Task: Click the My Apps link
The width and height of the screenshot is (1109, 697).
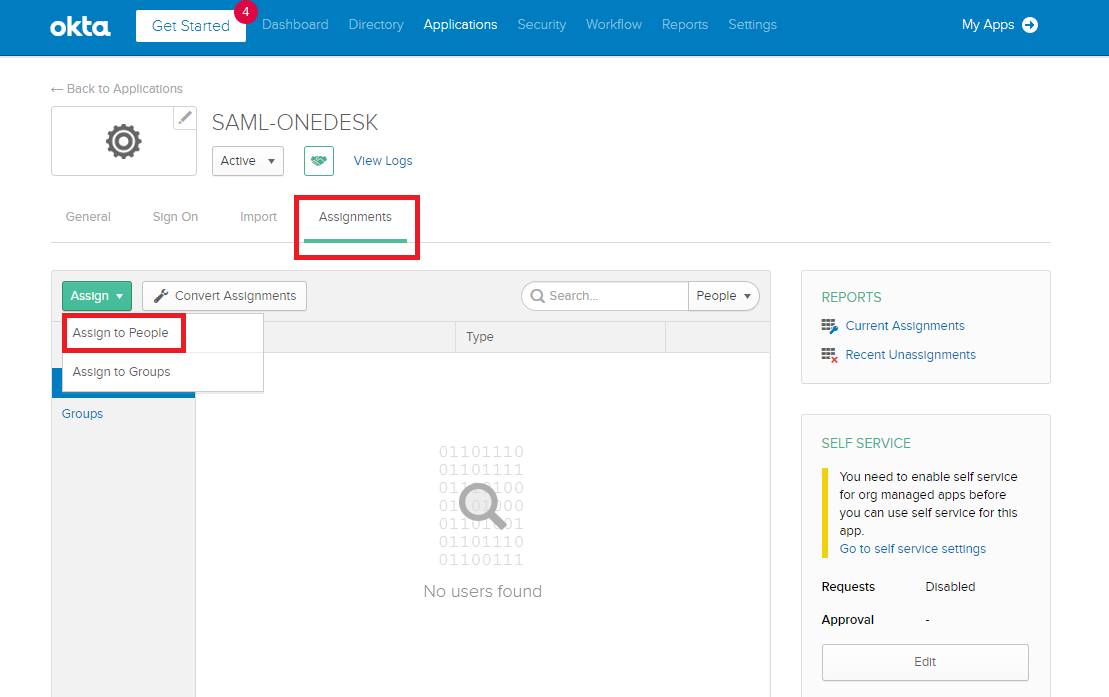Action: (x=988, y=25)
